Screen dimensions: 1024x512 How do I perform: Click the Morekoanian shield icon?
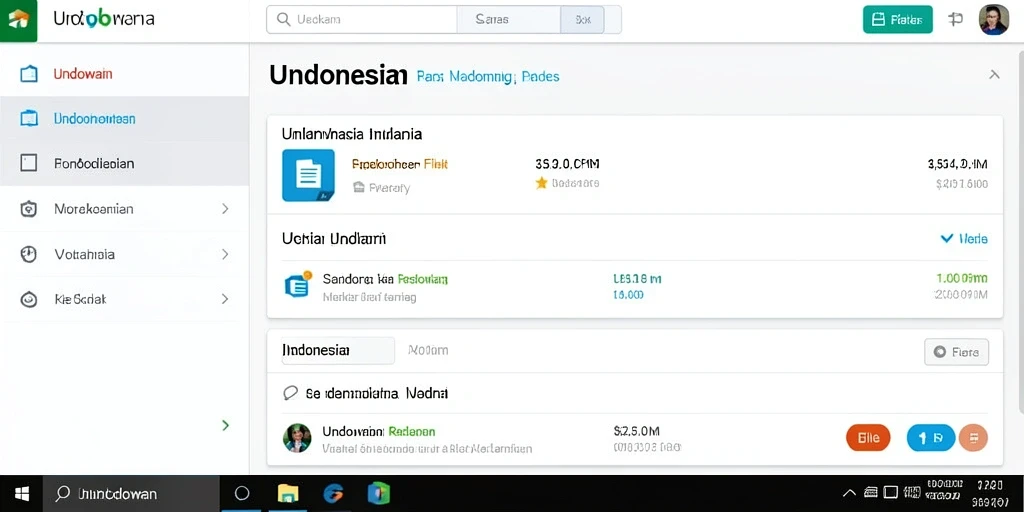point(29,209)
